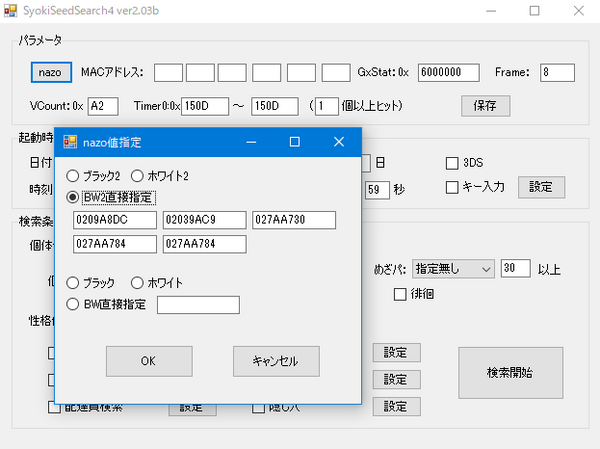Click the nazo button in the parameter section
Image resolution: width=600 pixels, height=449 pixels.
51,72
